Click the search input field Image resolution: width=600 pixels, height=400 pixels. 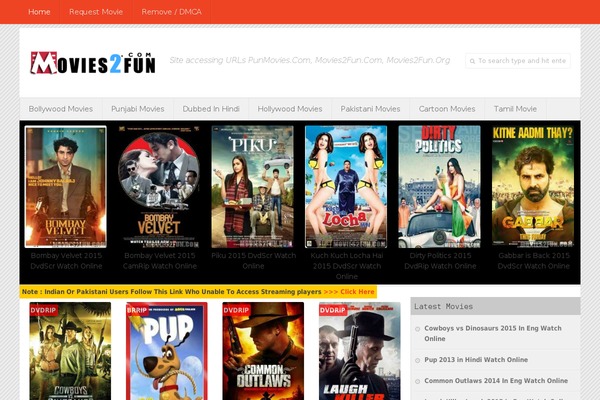[x=518, y=61]
